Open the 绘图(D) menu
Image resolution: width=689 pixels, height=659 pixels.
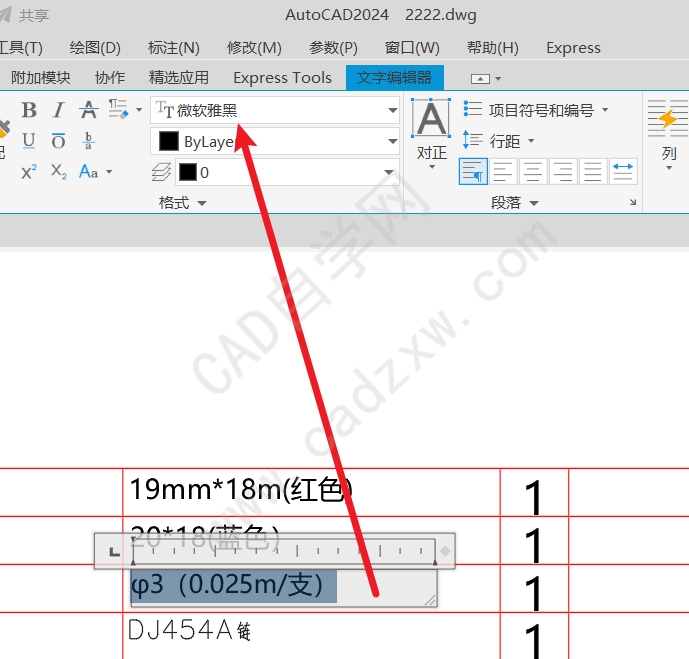pyautogui.click(x=95, y=47)
